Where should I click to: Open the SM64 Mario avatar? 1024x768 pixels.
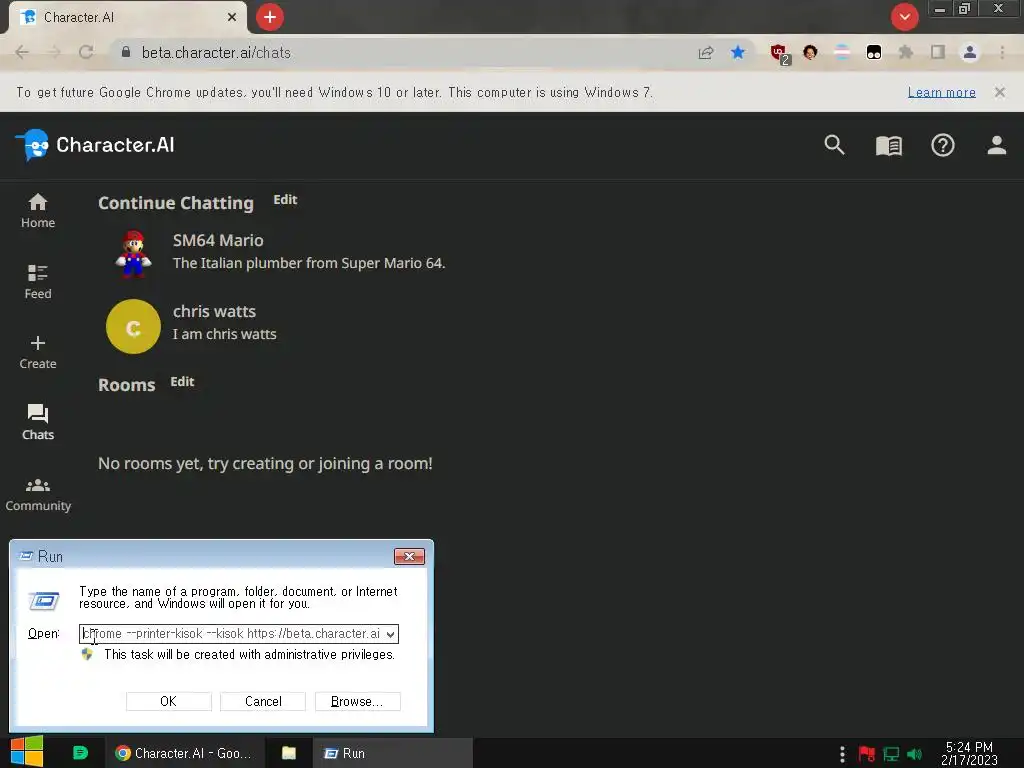pyautogui.click(x=133, y=254)
